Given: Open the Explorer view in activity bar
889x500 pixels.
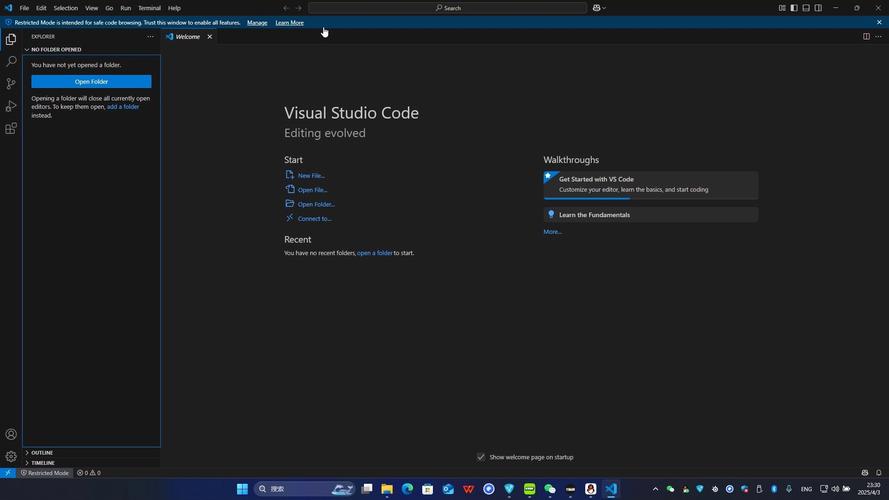Looking at the screenshot, I should 11,39.
